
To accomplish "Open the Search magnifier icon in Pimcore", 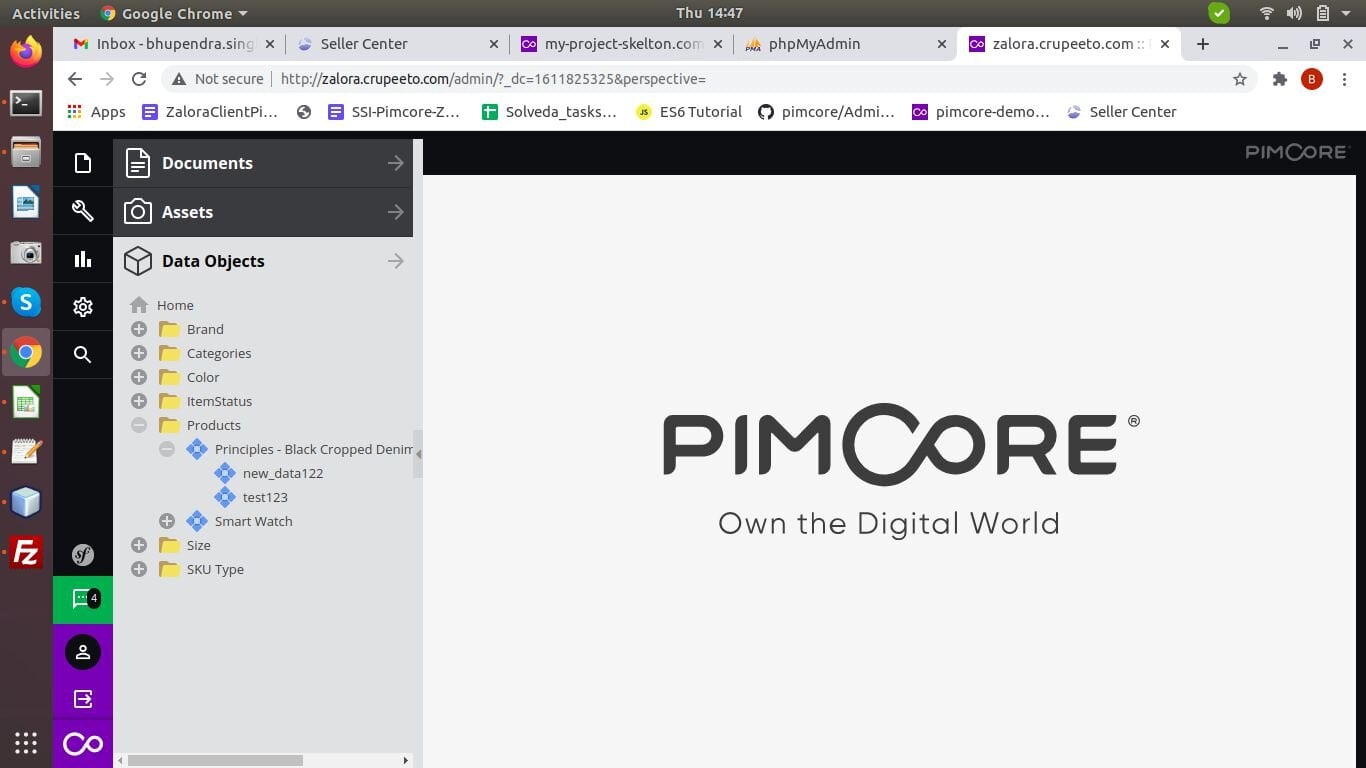I will (x=83, y=354).
